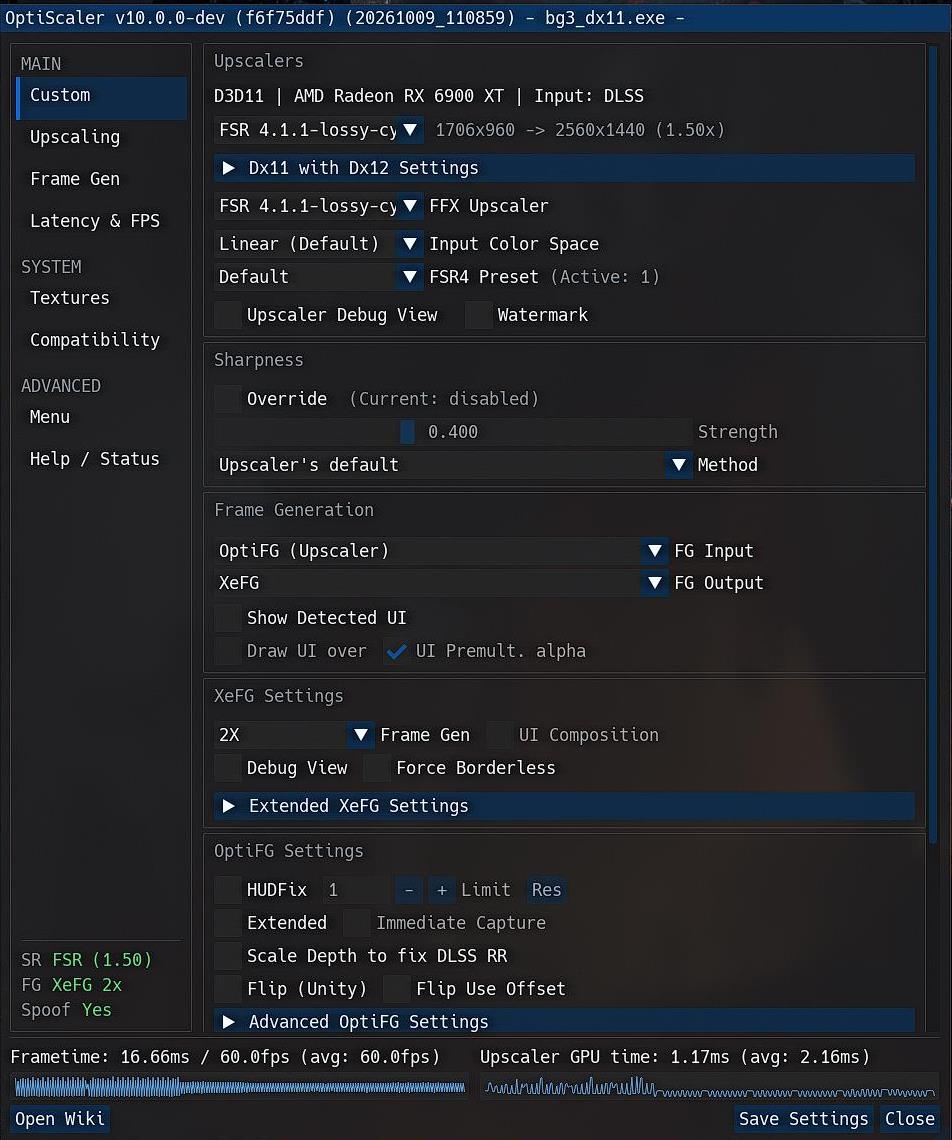Toggle Force Borderless checkbox
952x1140 pixels.
click(377, 768)
